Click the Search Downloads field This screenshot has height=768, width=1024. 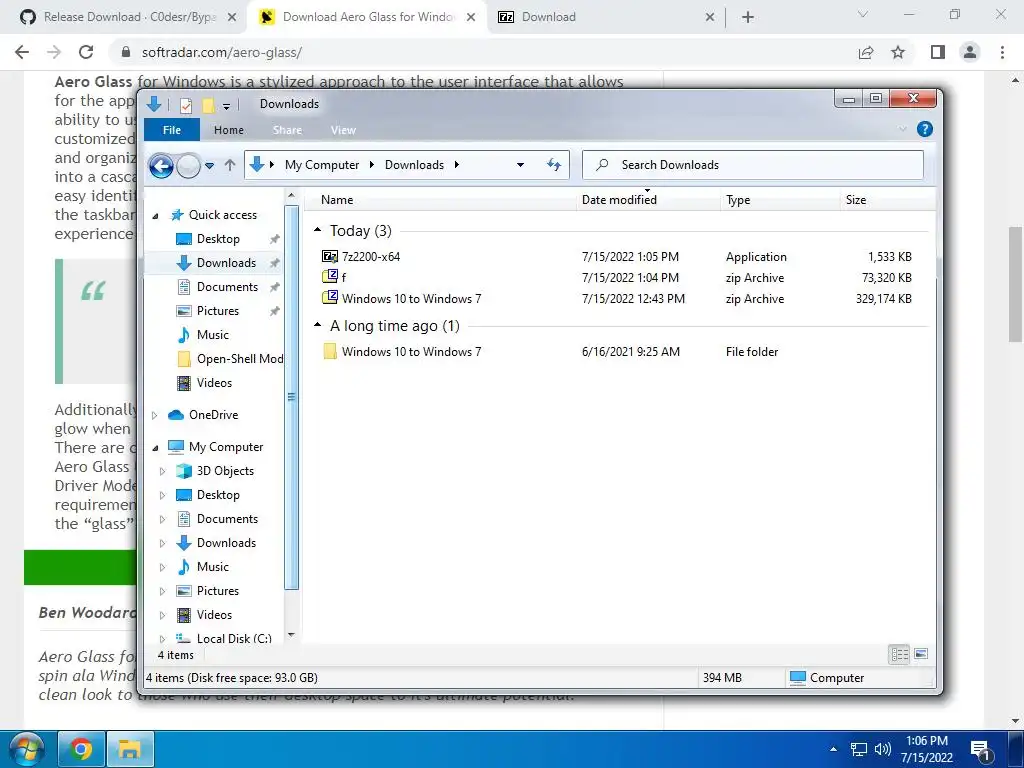752,165
